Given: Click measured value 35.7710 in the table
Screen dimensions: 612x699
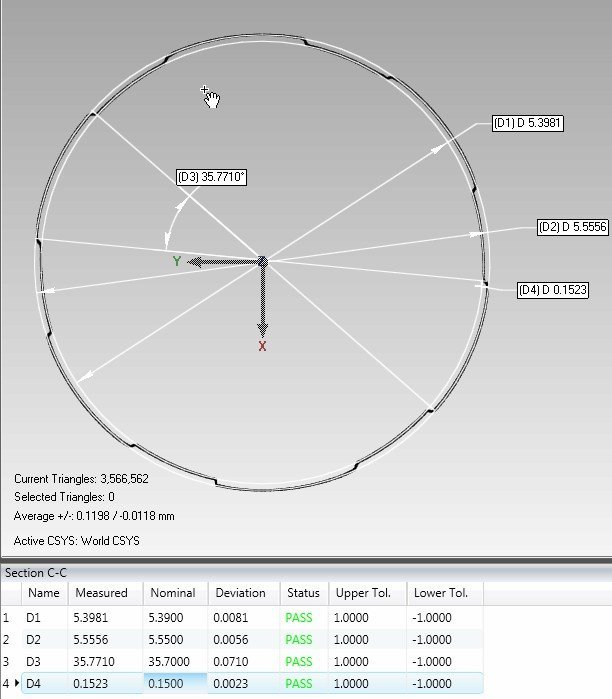Looking at the screenshot, I should point(94,662).
